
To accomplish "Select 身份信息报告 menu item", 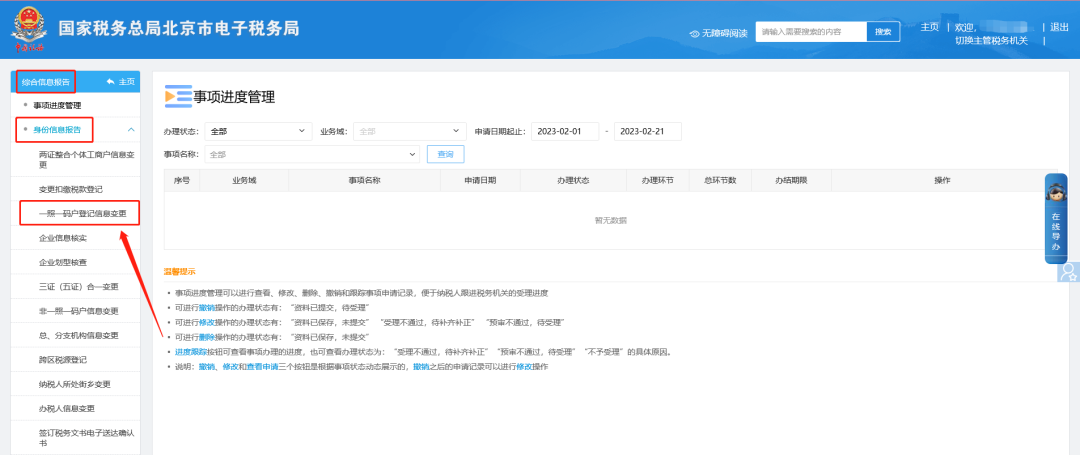I will click(x=57, y=129).
